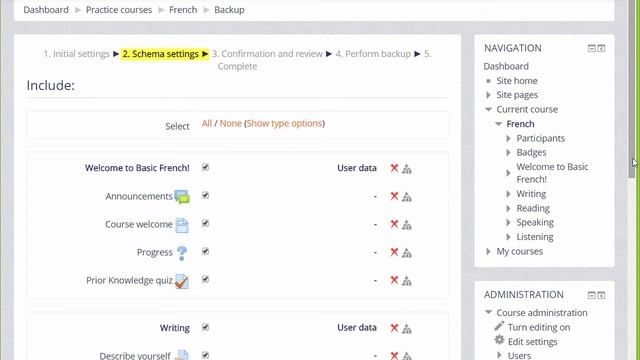Click the None selection link

click(231, 123)
